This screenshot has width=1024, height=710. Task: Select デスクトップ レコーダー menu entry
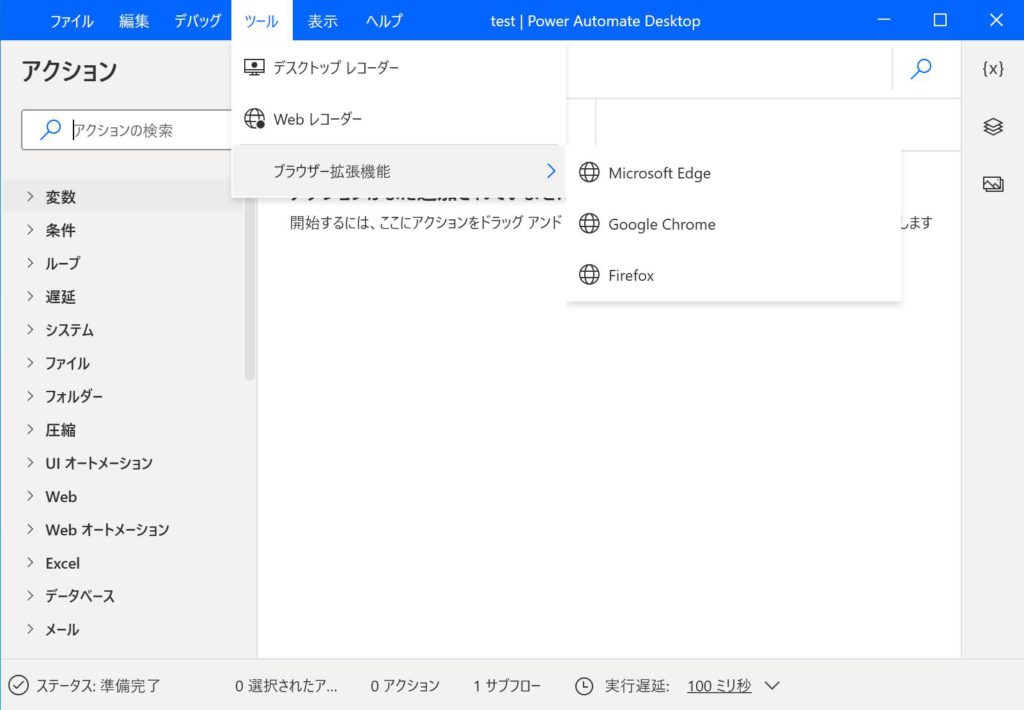(x=398, y=67)
